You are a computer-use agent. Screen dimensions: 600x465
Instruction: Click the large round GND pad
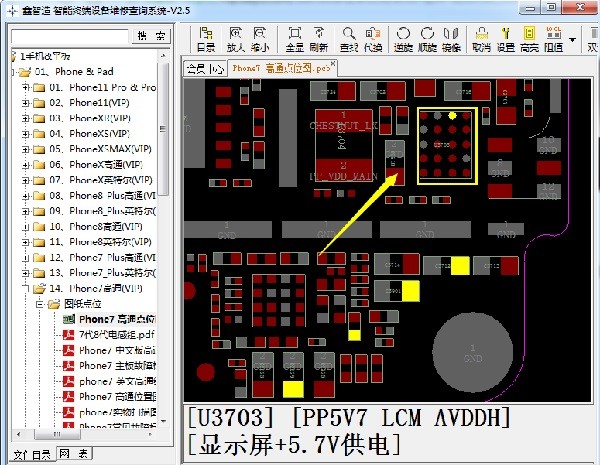472,352
